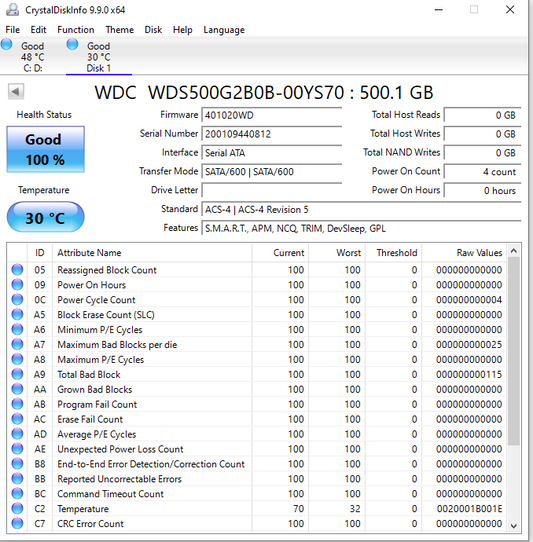Click the Raw Values column header

[464, 253]
